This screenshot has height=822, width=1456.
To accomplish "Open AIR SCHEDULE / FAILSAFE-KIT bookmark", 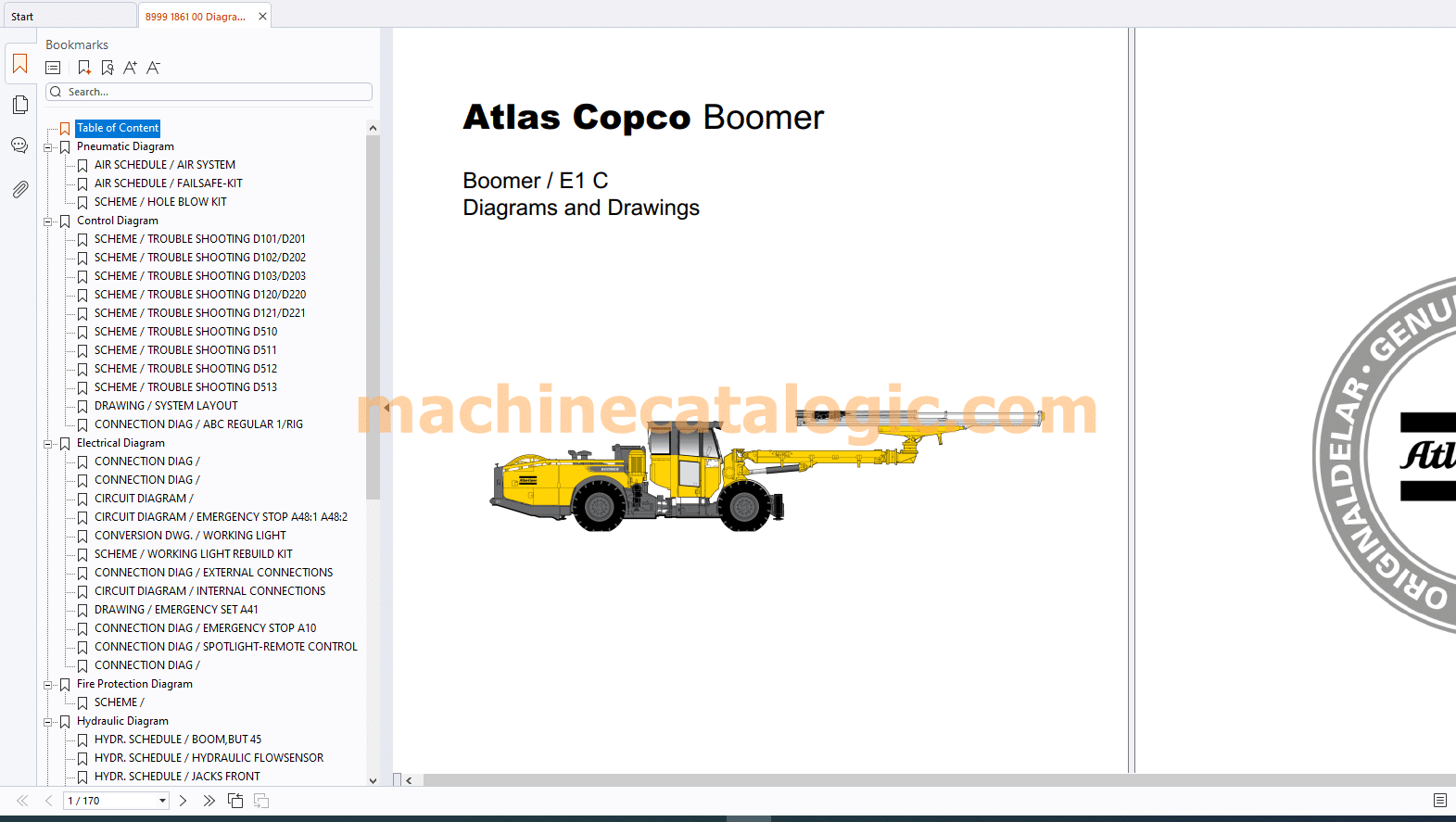I will point(169,183).
